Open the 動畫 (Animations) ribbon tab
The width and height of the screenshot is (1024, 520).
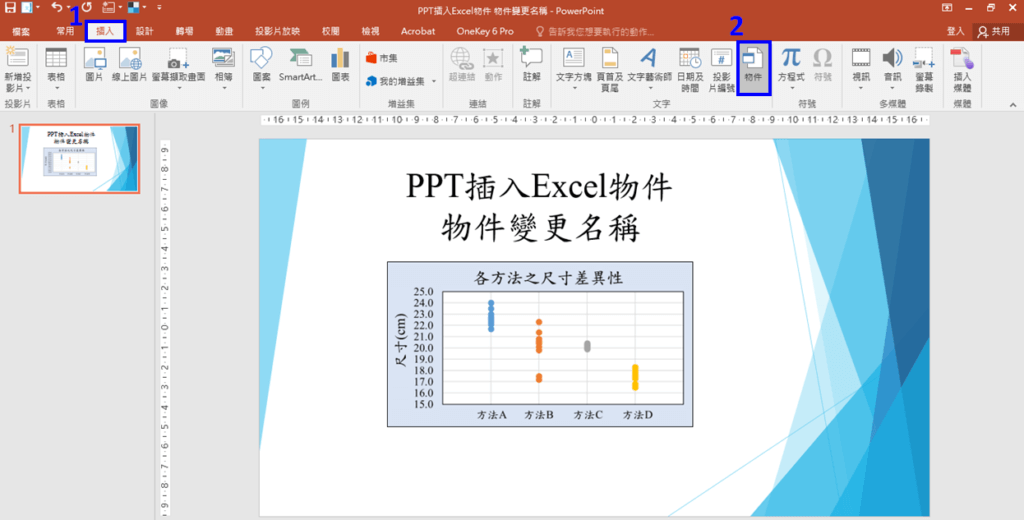[x=225, y=31]
